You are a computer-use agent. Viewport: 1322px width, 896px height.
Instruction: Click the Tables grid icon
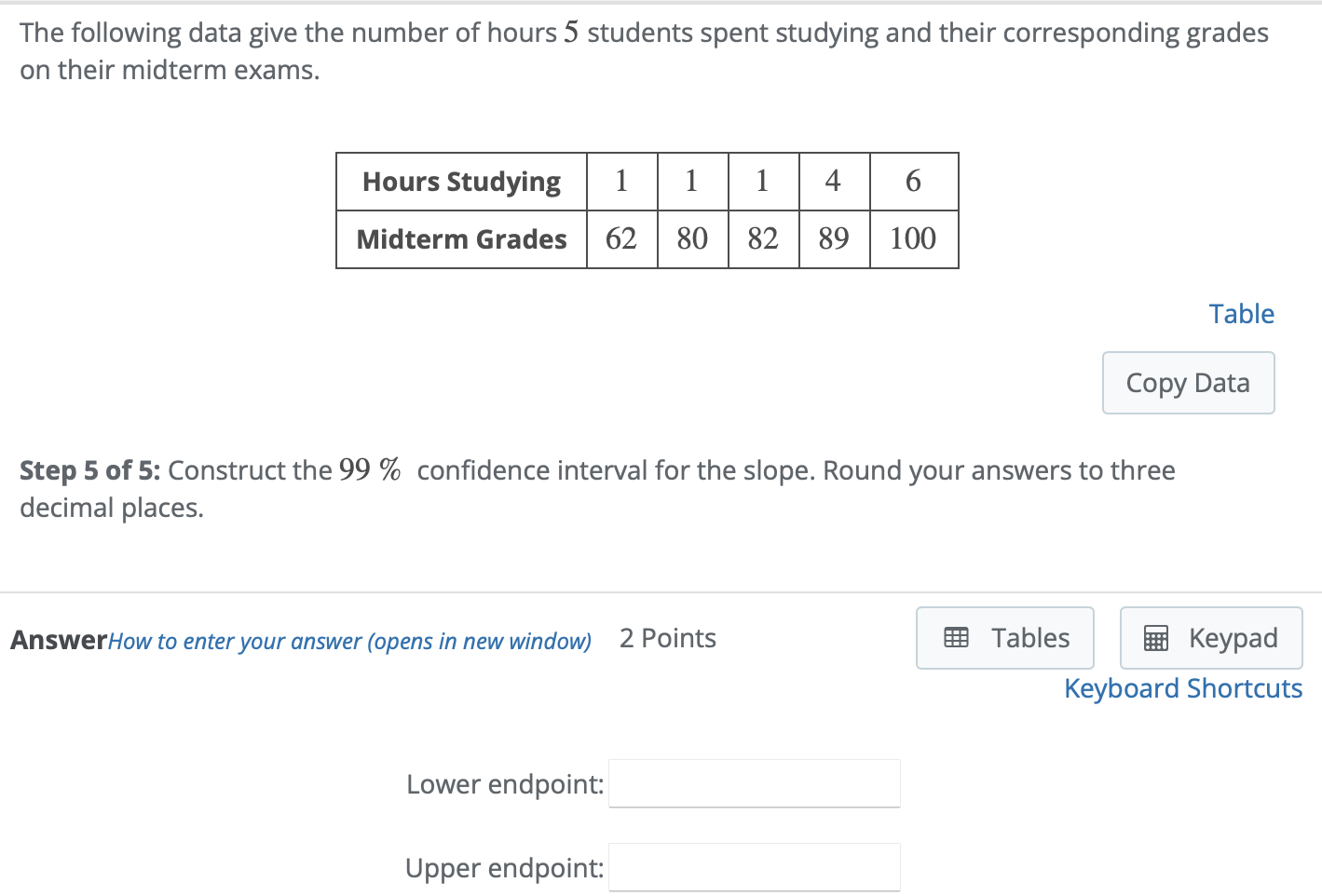[957, 637]
